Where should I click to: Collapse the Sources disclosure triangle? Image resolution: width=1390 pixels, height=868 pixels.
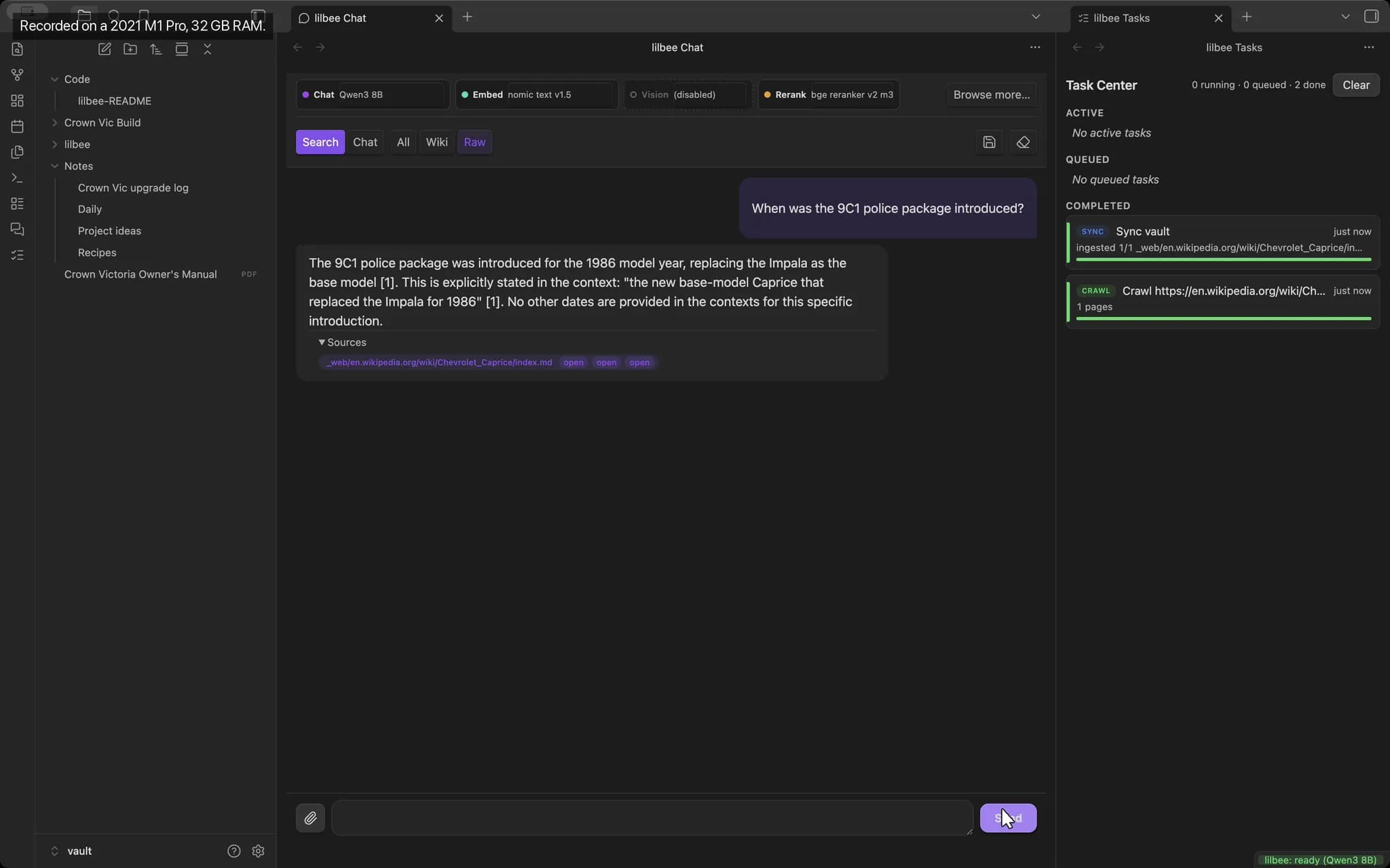322,343
